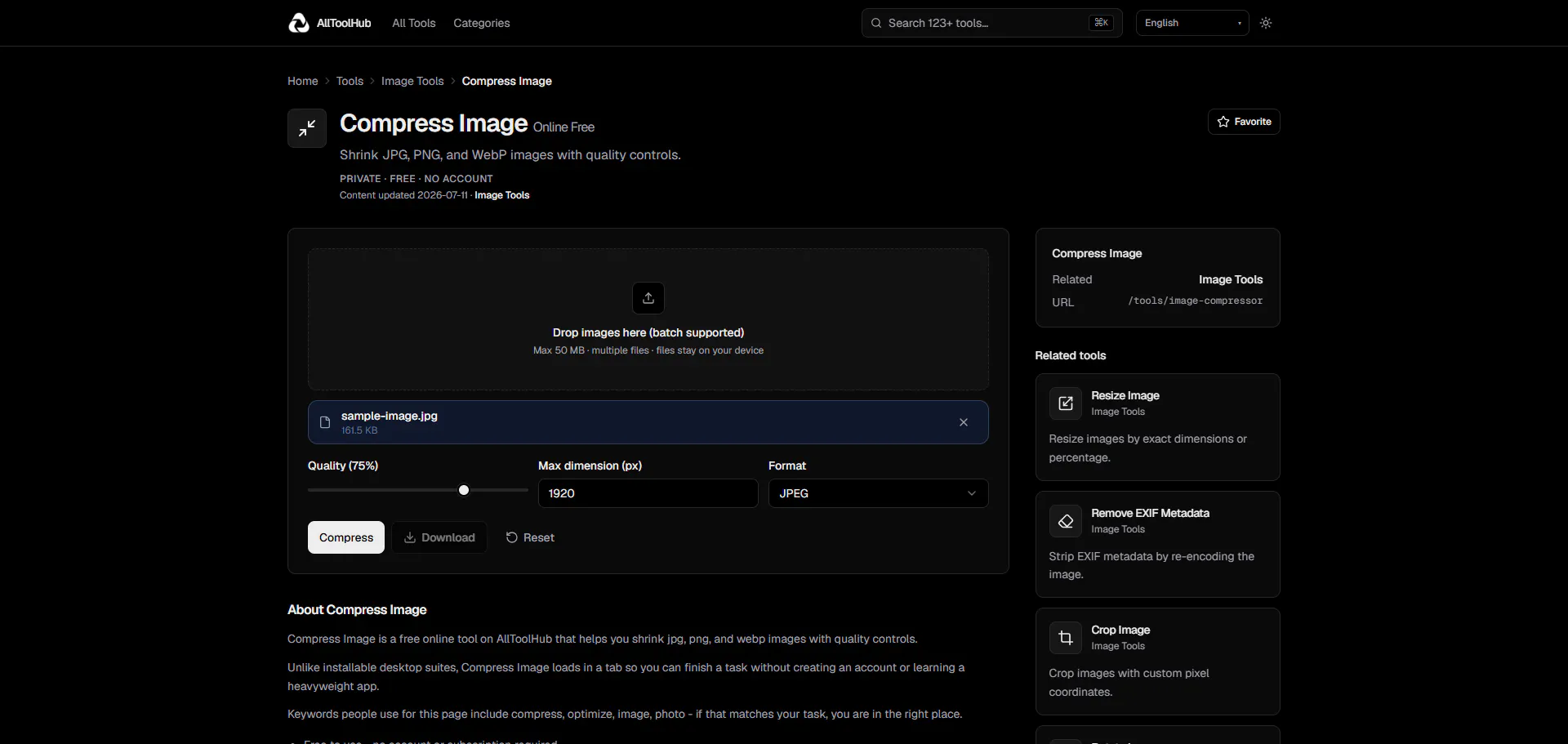Add tool to favorites with Favorite button
1568x744 pixels.
point(1244,122)
